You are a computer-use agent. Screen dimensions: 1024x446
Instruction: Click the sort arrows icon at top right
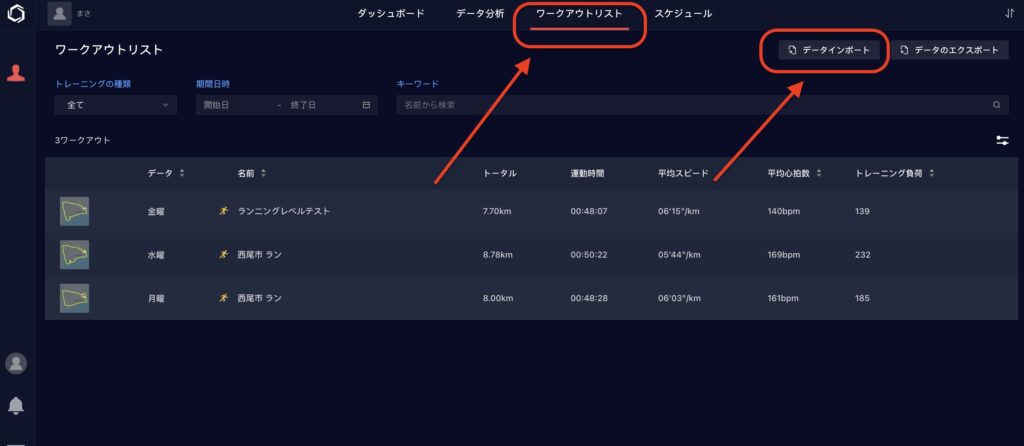click(x=1008, y=14)
